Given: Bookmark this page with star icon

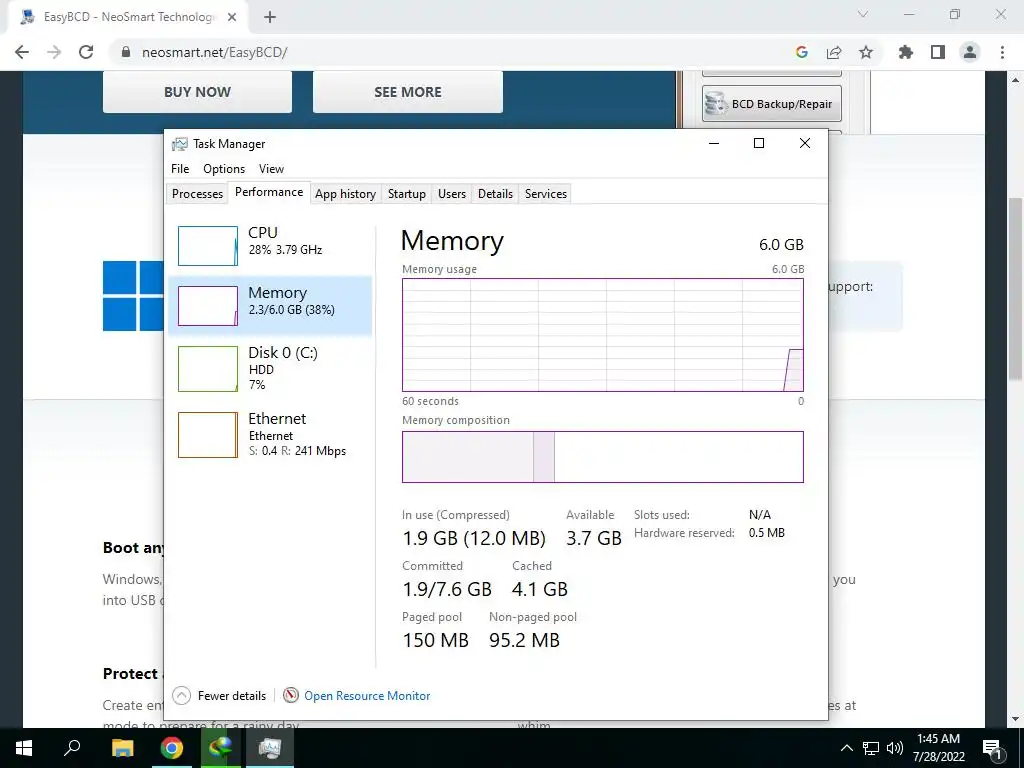Looking at the screenshot, I should tap(866, 52).
